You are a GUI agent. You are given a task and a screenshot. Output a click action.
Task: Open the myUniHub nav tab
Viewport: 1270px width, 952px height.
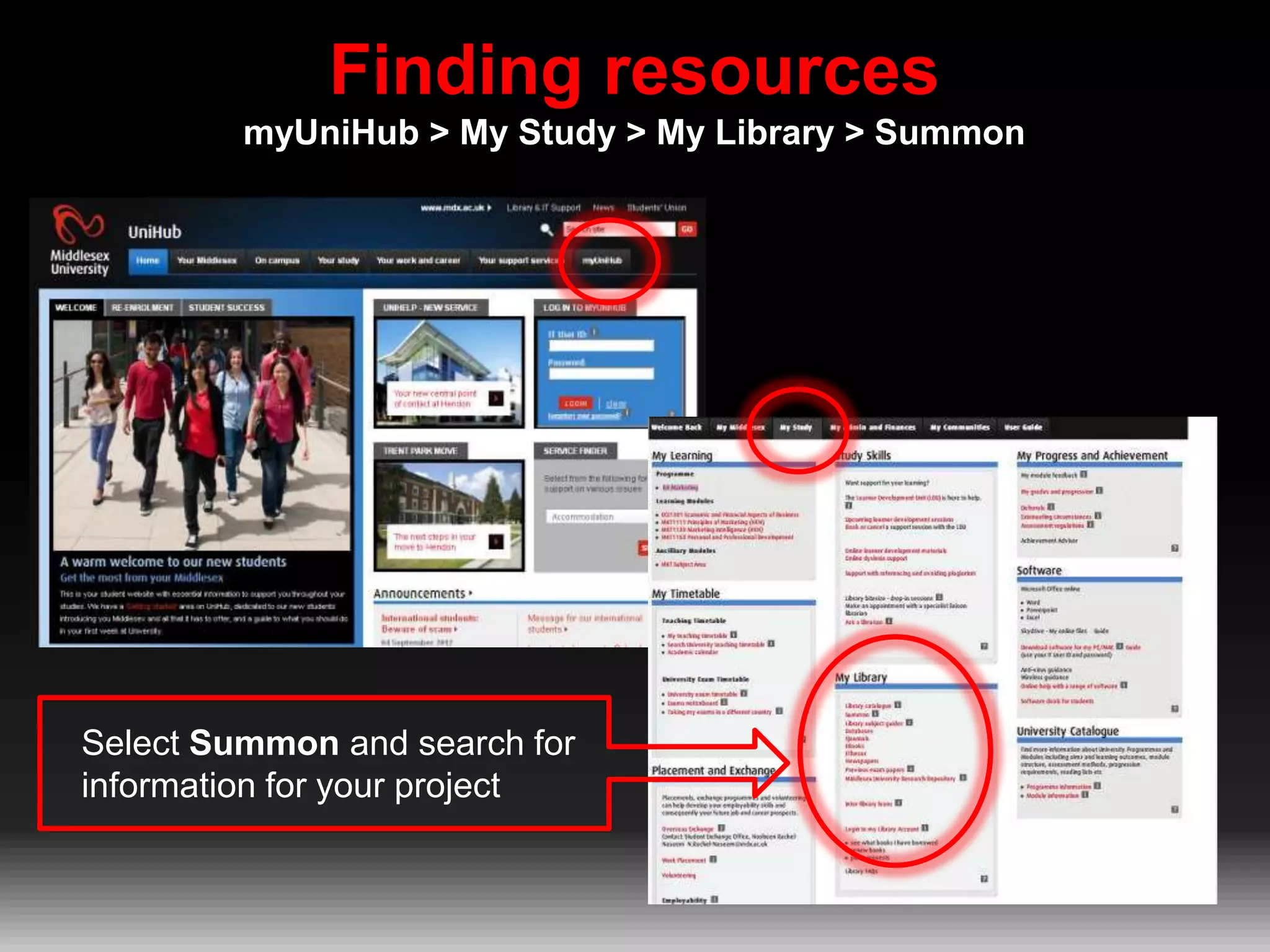(x=602, y=261)
